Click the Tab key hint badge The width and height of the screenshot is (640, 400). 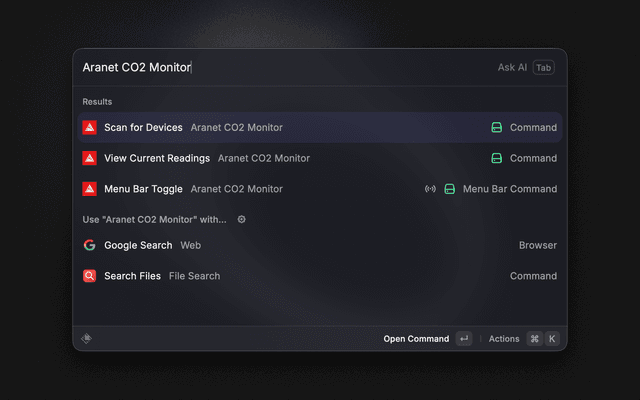point(543,67)
